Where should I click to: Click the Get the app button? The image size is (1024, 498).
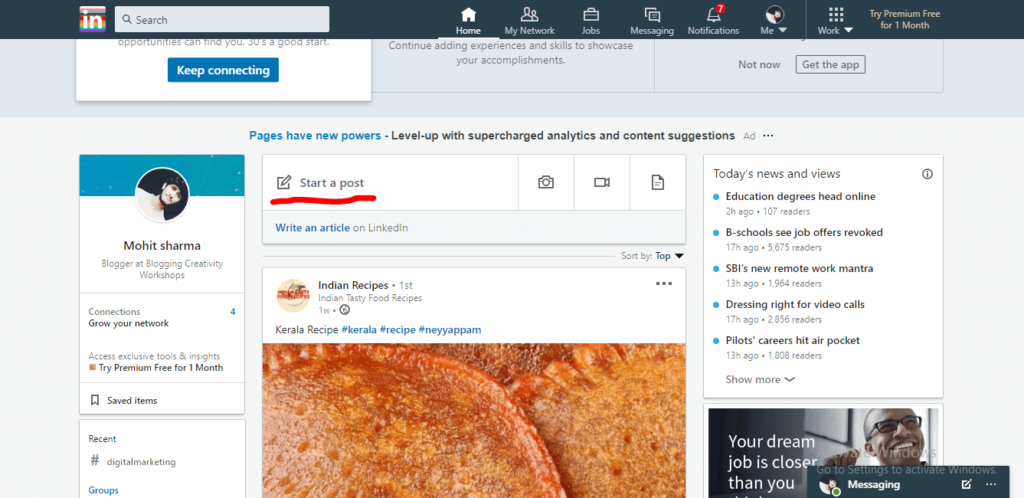pyautogui.click(x=830, y=65)
